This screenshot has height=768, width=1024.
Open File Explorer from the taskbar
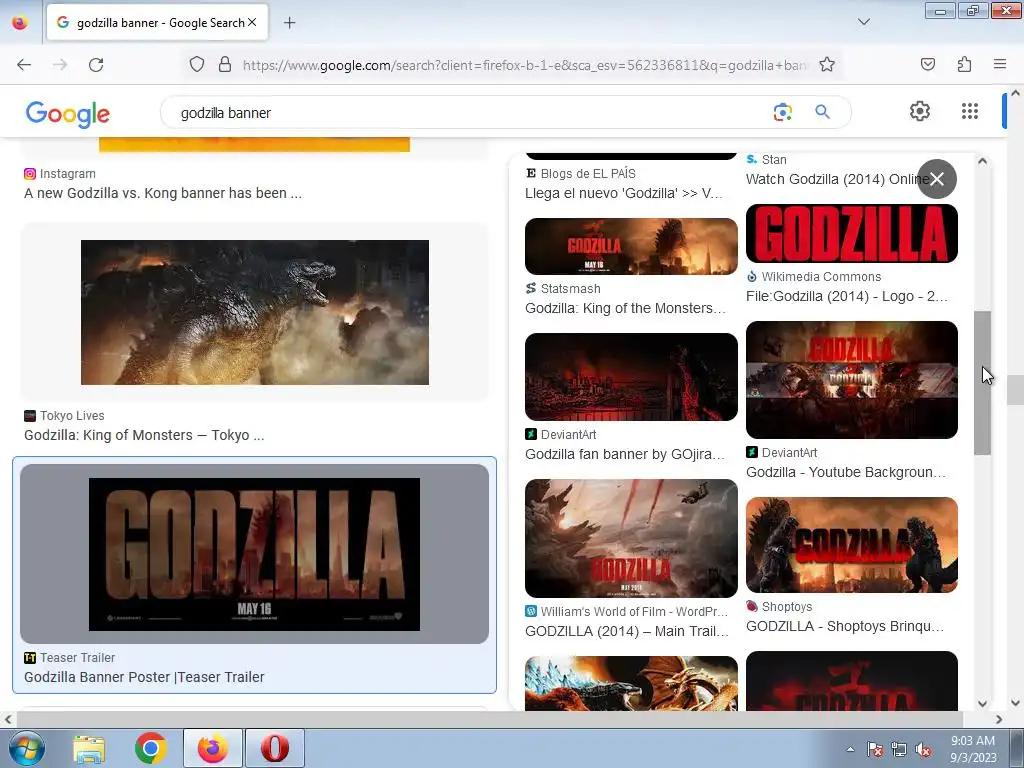click(89, 748)
